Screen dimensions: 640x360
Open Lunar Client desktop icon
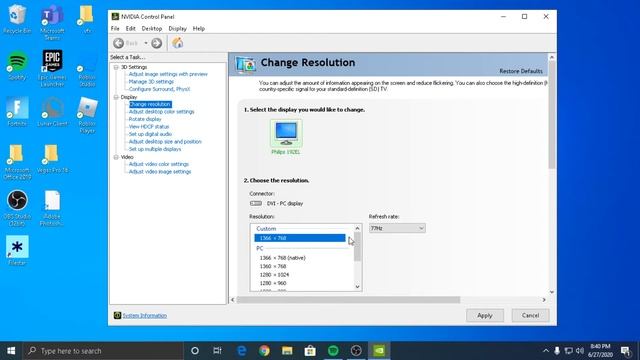coord(52,112)
